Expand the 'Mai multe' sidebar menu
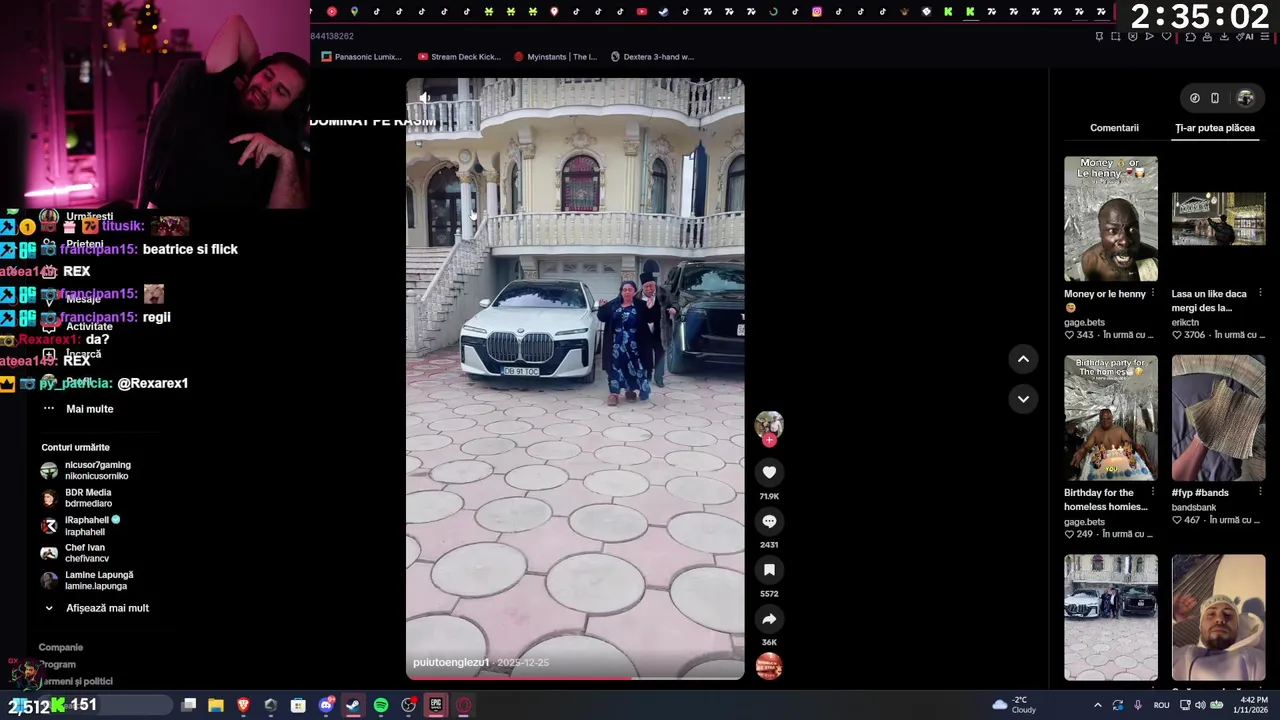The width and height of the screenshot is (1280, 720). pyautogui.click(x=89, y=409)
